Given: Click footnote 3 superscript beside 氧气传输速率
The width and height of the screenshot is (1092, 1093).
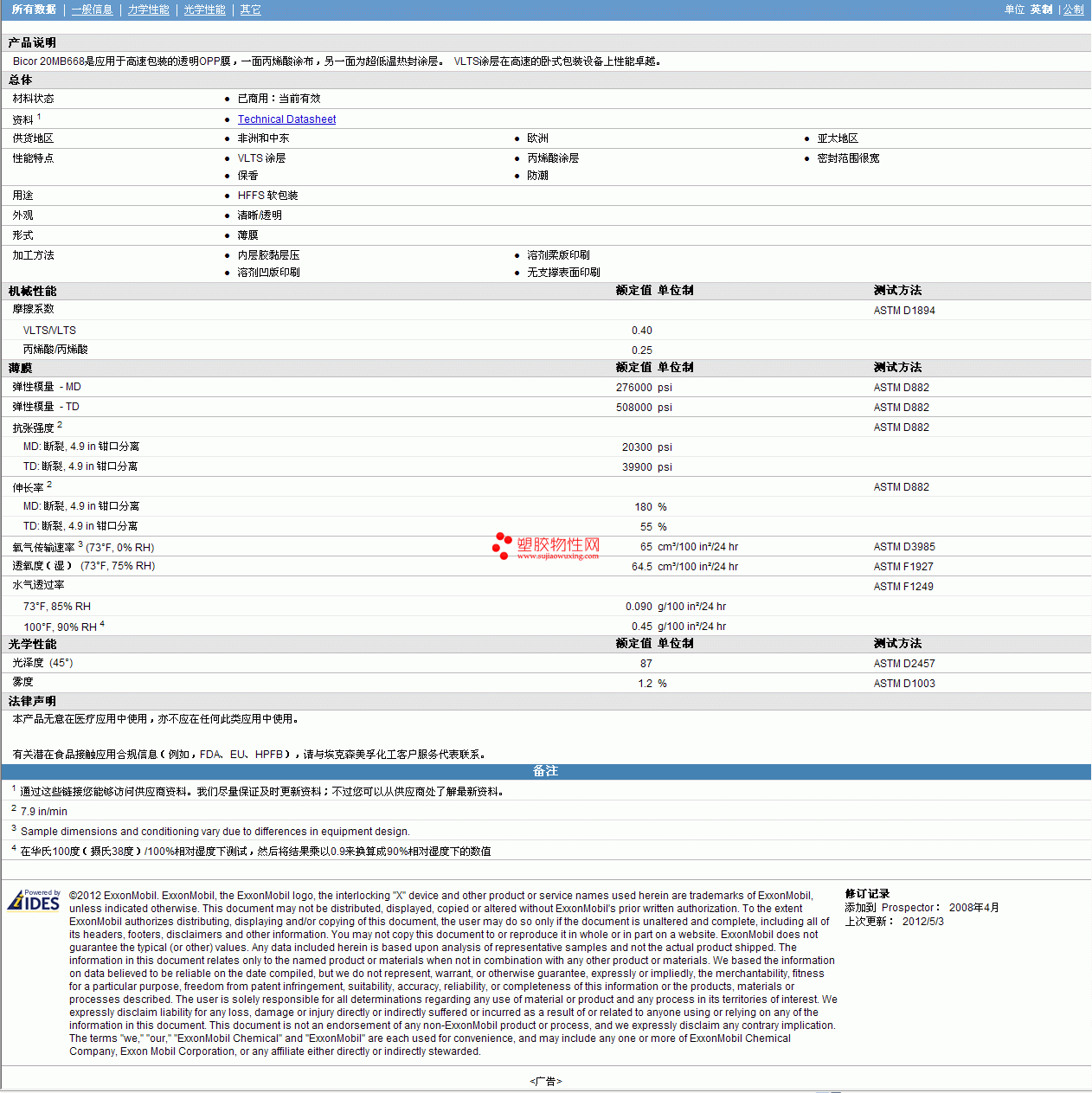Looking at the screenshot, I should (x=80, y=544).
